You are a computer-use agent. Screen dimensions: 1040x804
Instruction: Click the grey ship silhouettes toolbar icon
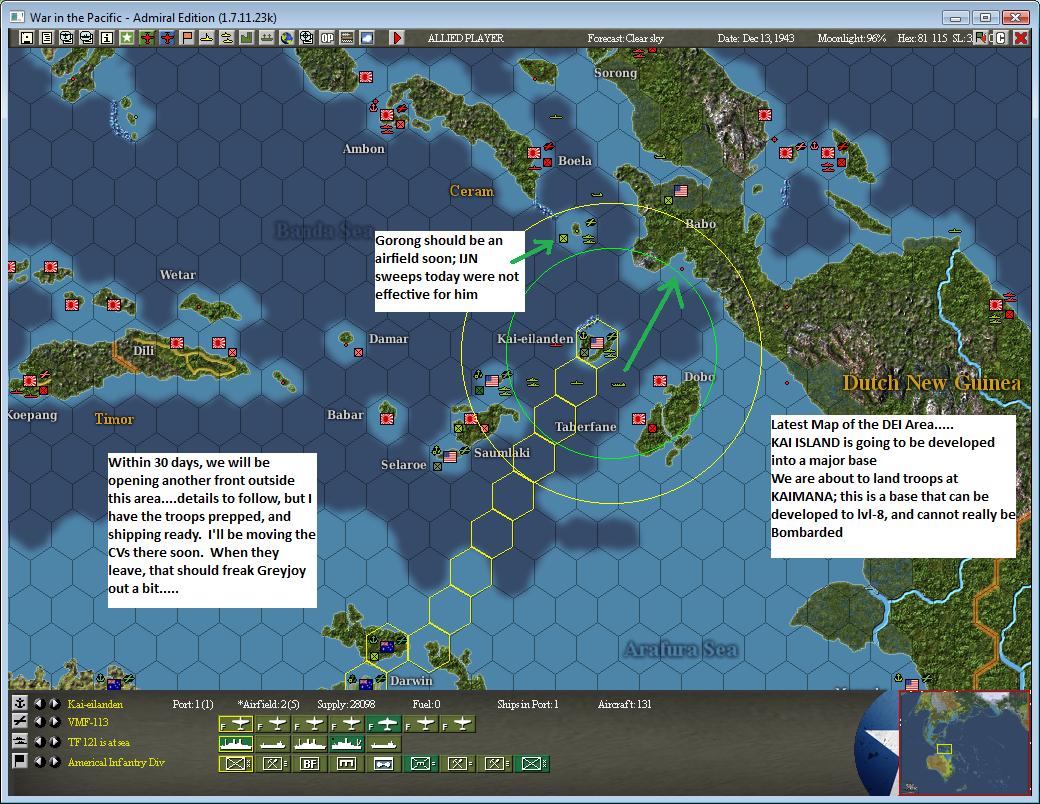coord(267,38)
